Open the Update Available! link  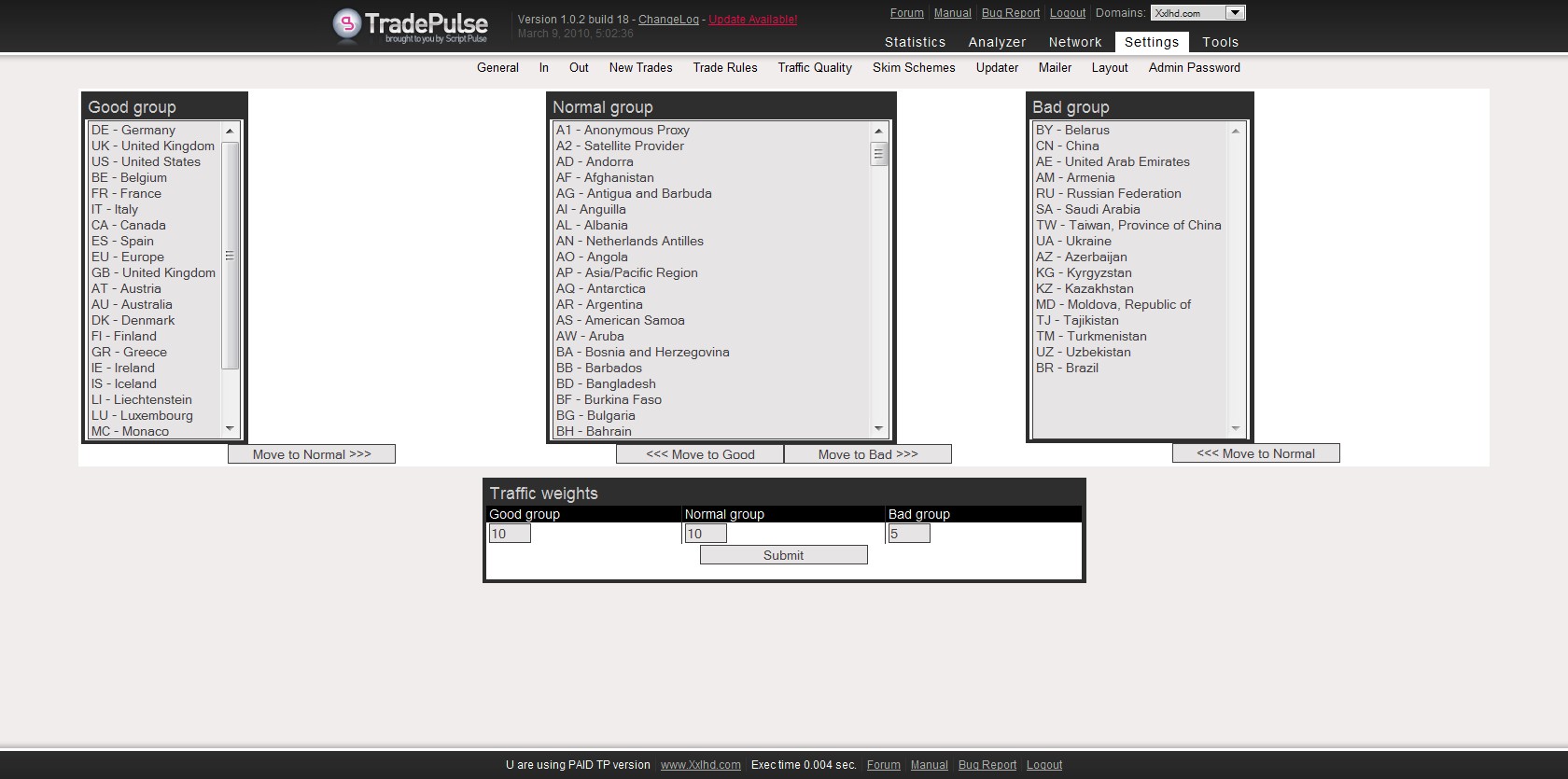click(752, 20)
